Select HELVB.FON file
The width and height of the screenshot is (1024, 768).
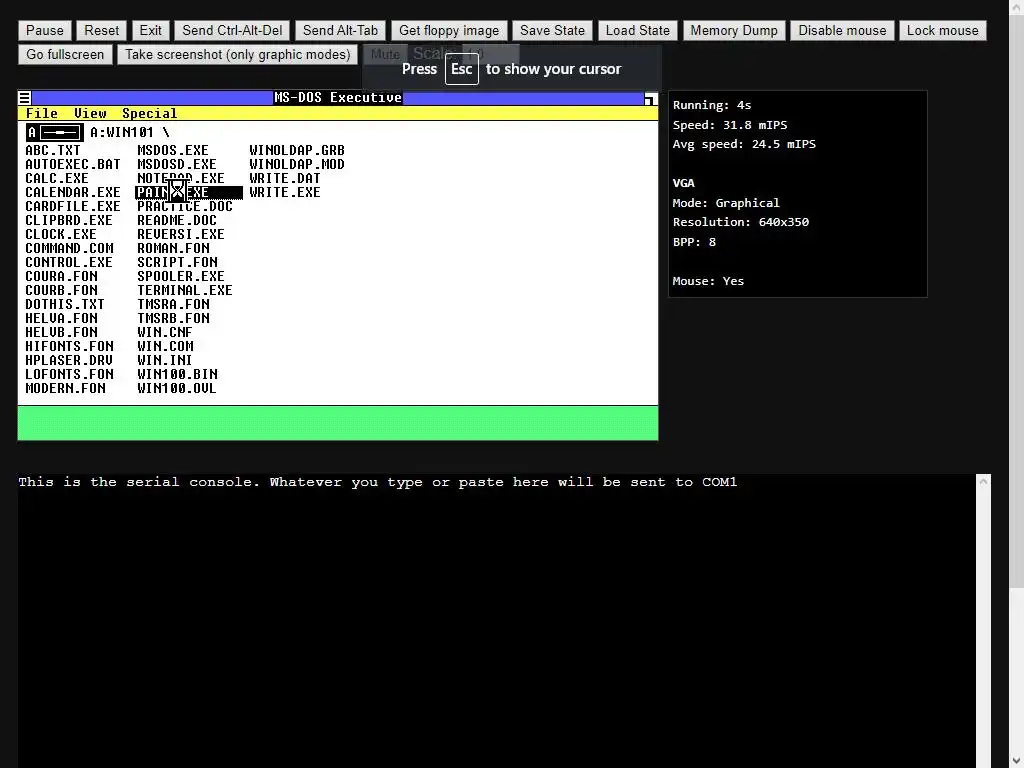pyautogui.click(x=61, y=332)
